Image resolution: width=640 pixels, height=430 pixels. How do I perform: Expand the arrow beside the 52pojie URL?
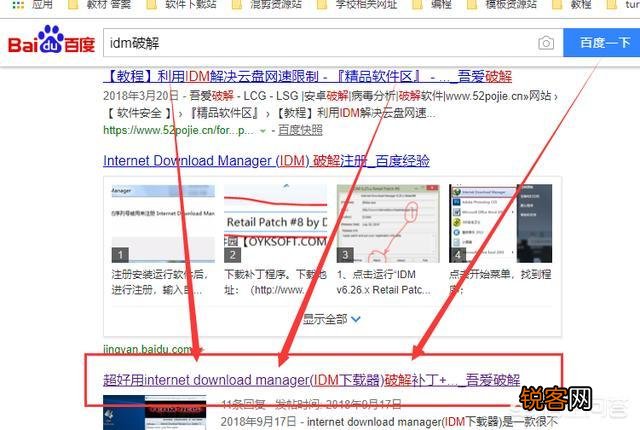(263, 131)
